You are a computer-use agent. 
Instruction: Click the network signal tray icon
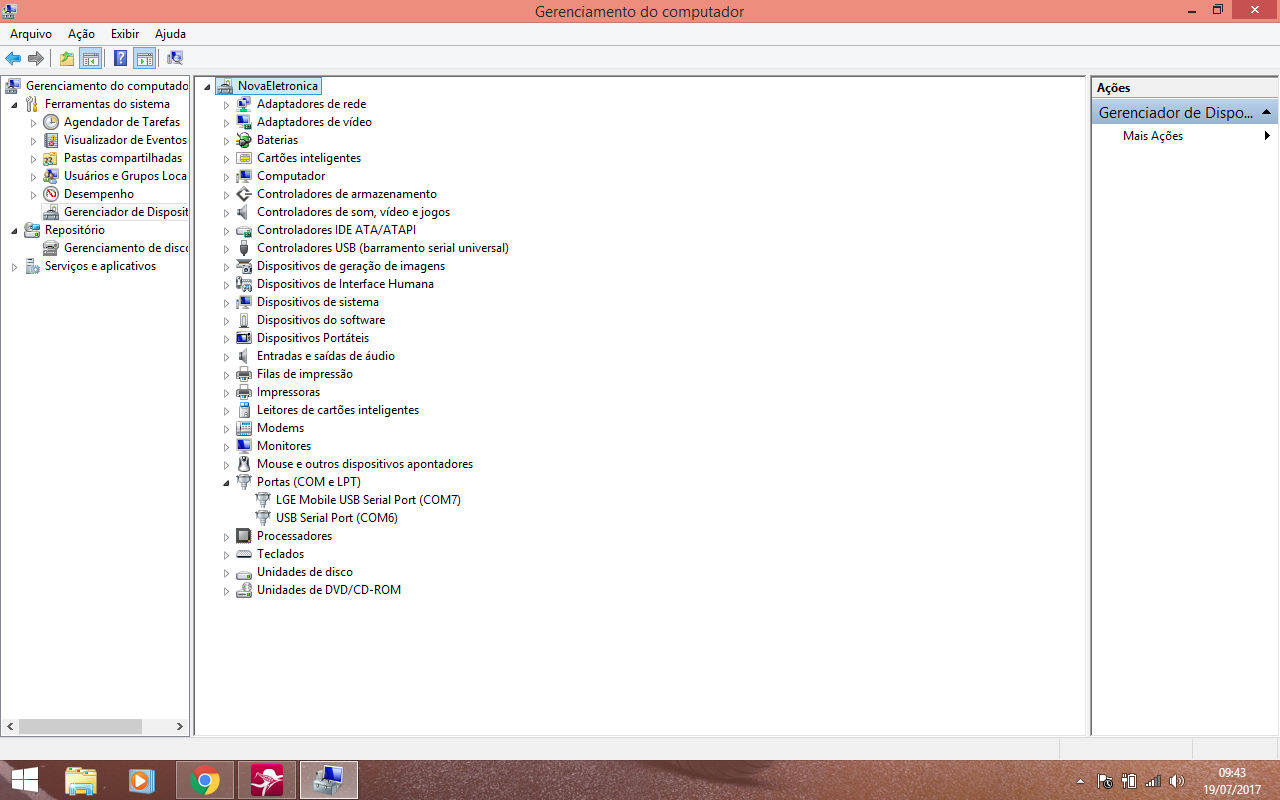coord(1153,781)
